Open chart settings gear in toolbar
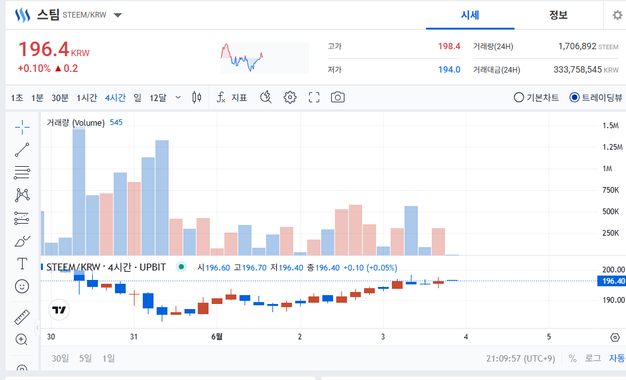The height and width of the screenshot is (380, 626). (290, 97)
